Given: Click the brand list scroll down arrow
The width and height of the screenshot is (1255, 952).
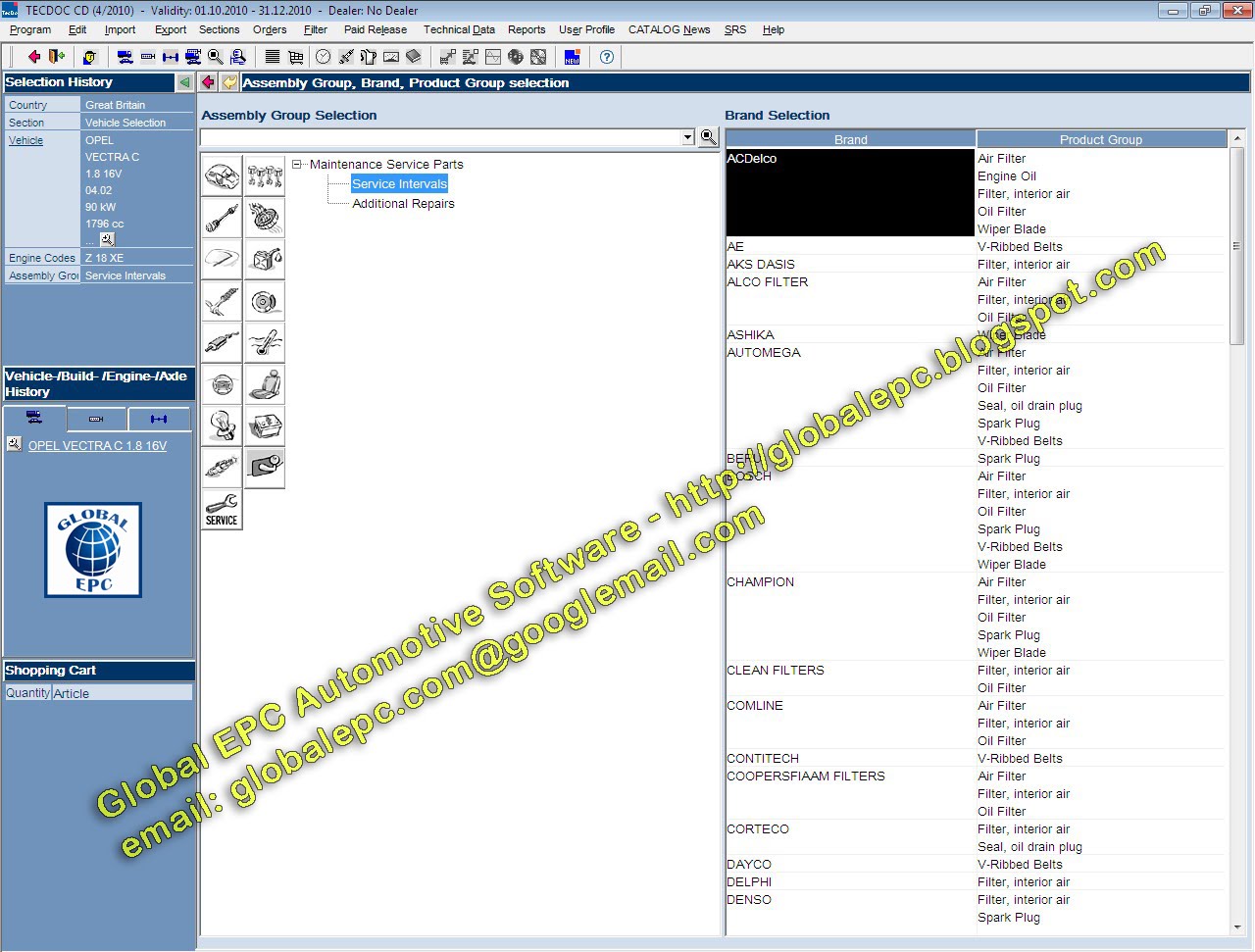Looking at the screenshot, I should pos(1236,927).
